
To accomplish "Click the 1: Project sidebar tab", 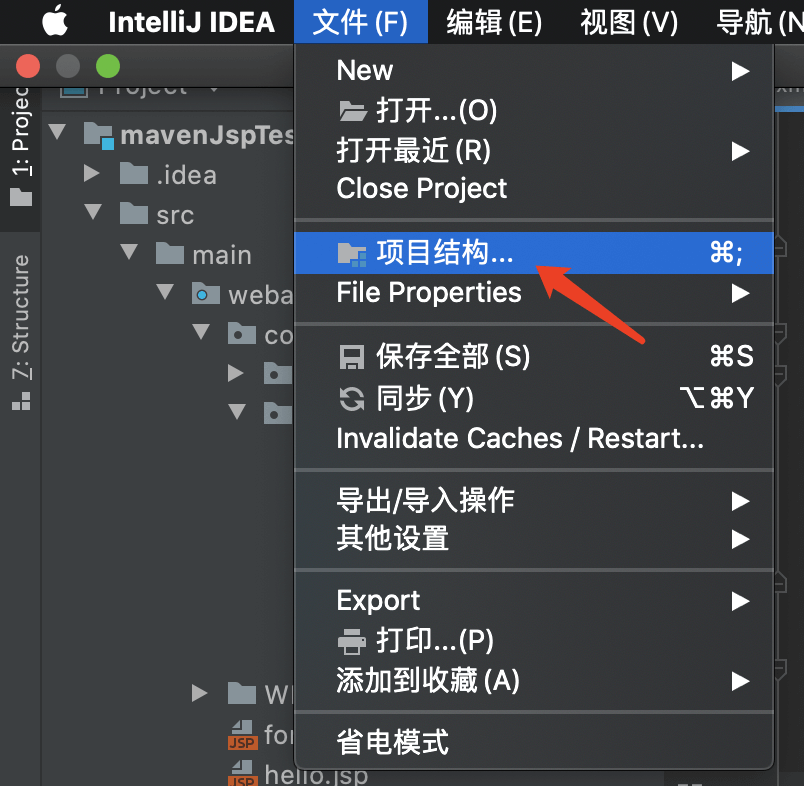I will (21, 146).
